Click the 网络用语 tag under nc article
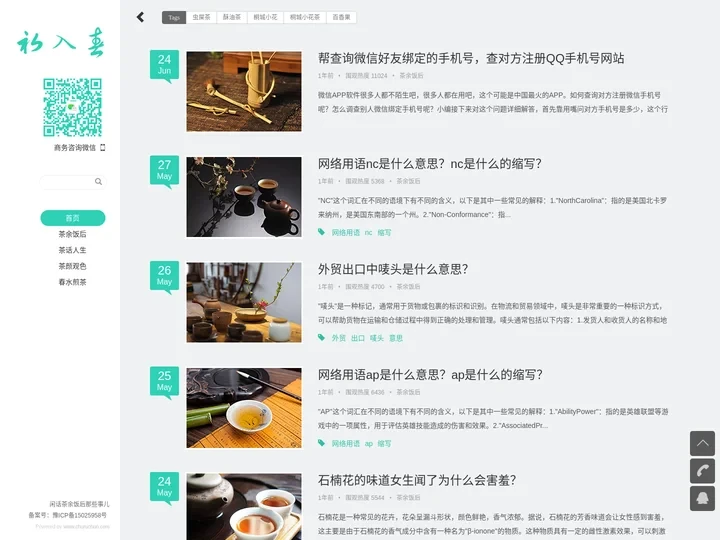Viewport: 720px width, 540px height. (x=346, y=232)
